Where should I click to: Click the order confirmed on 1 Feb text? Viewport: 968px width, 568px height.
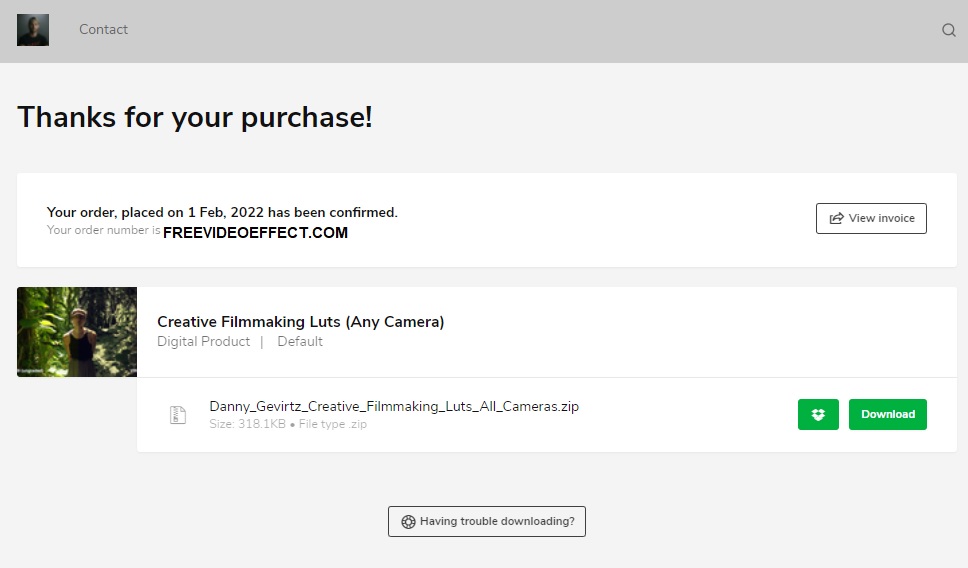click(222, 212)
